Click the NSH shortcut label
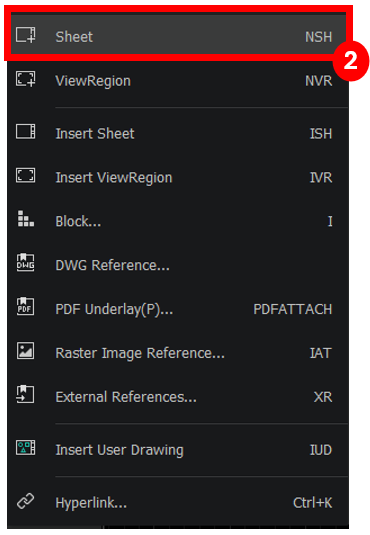Screen dimensions: 370x535 tap(318, 37)
